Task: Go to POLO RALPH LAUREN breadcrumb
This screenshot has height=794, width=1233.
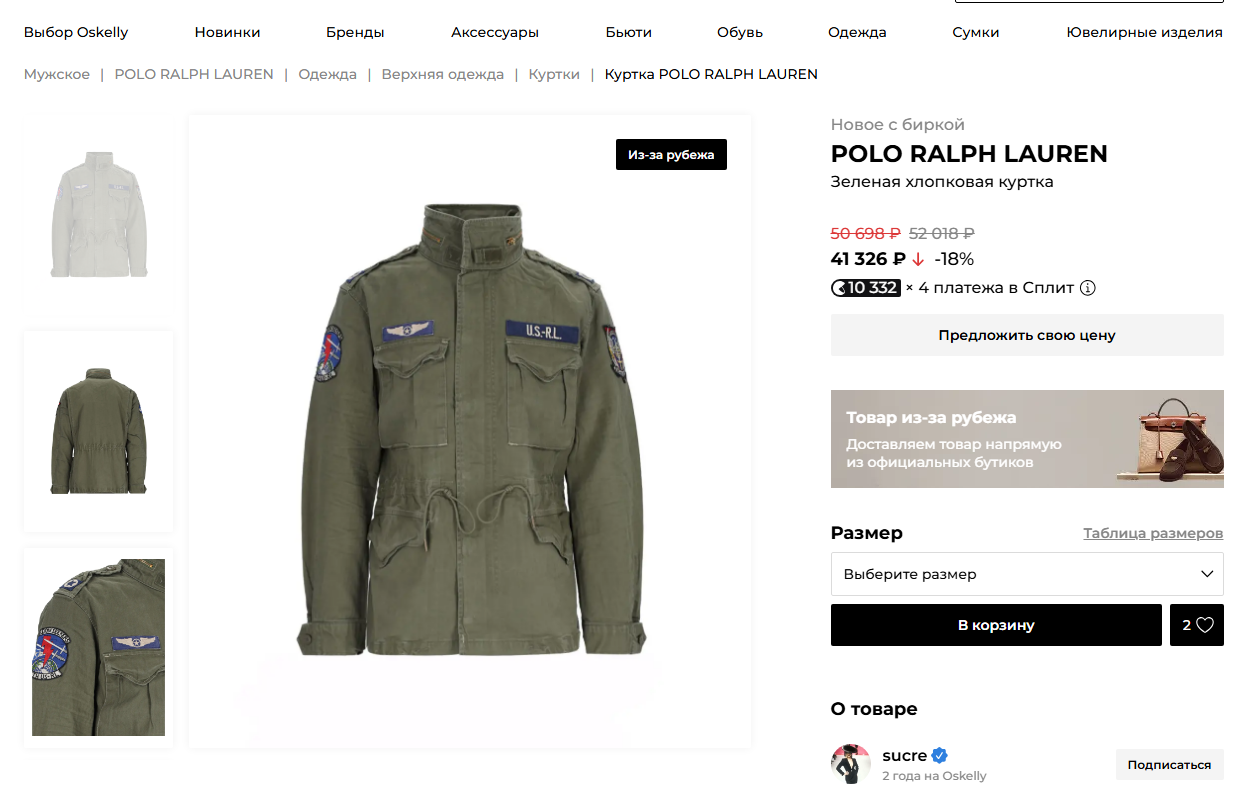Action: click(194, 74)
